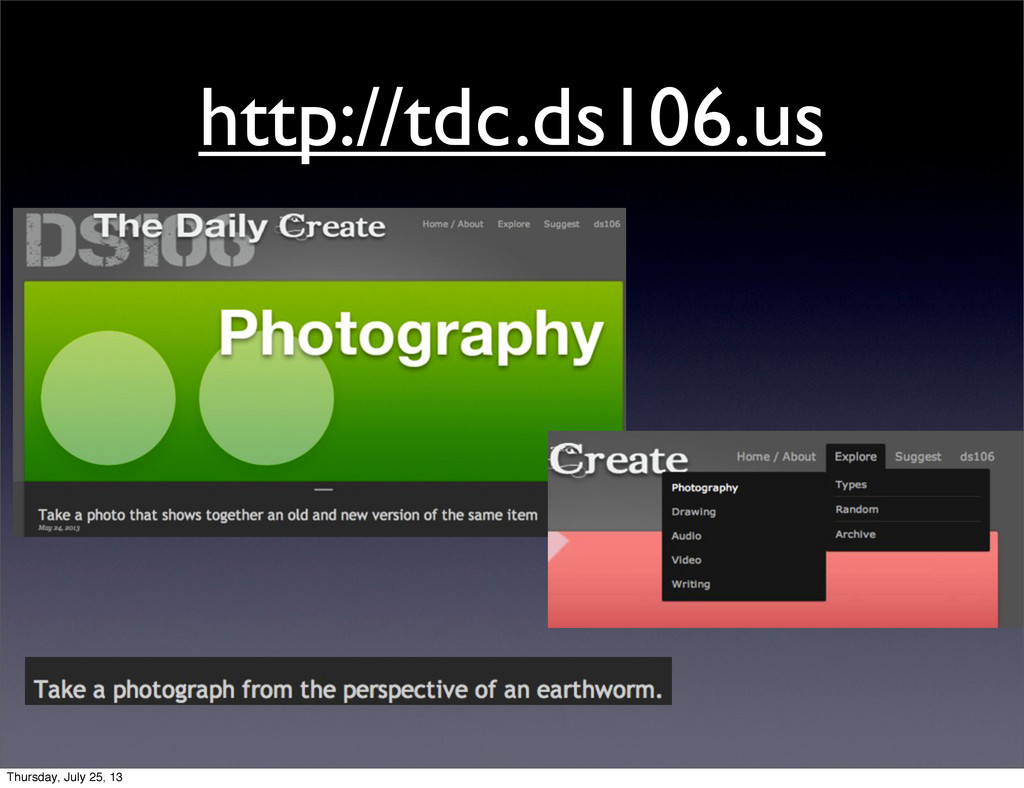Open Explore menu in green screenshot
Viewport: 1024px width, 788px height.
click(x=513, y=224)
